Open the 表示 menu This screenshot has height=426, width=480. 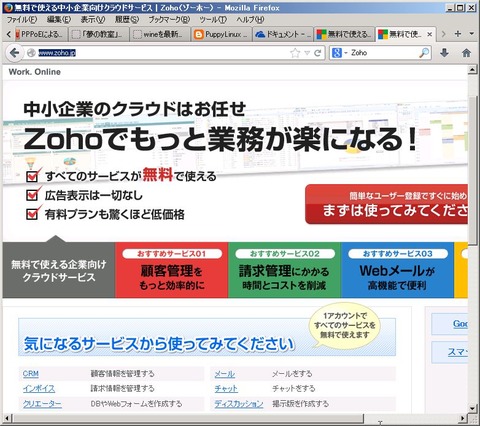tap(93, 20)
